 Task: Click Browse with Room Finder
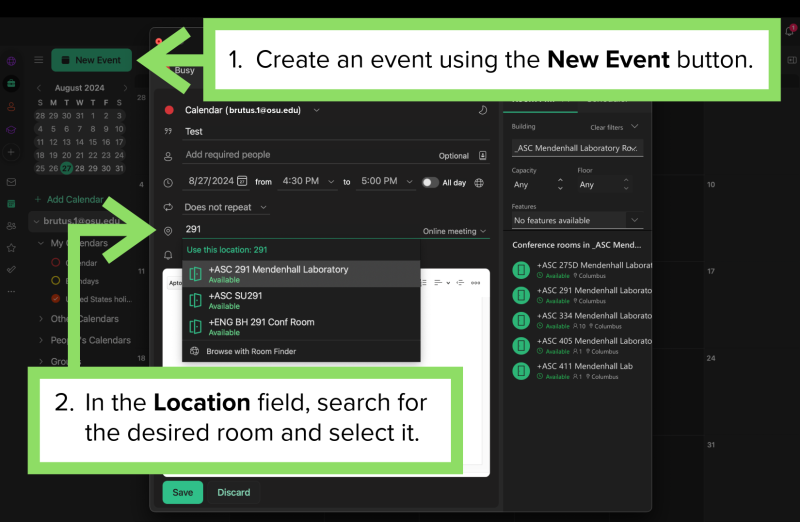tap(301, 351)
